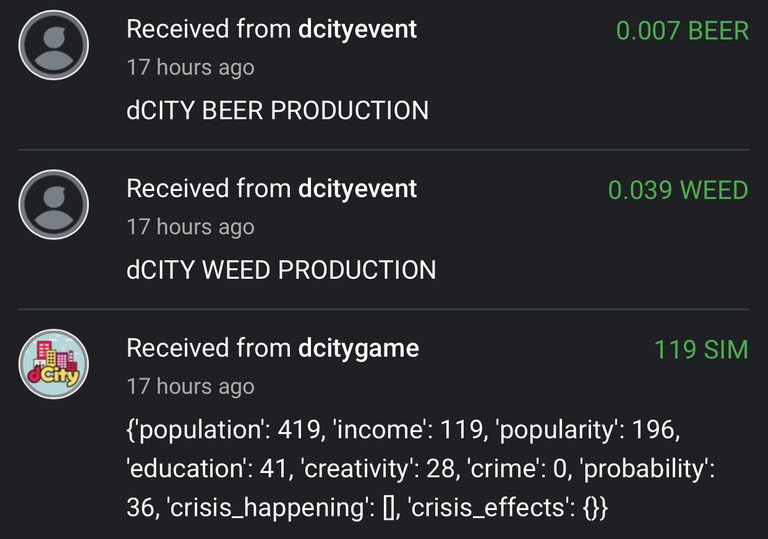
Task: Open the default avatar on the BEER transaction
Action: pos(53,45)
